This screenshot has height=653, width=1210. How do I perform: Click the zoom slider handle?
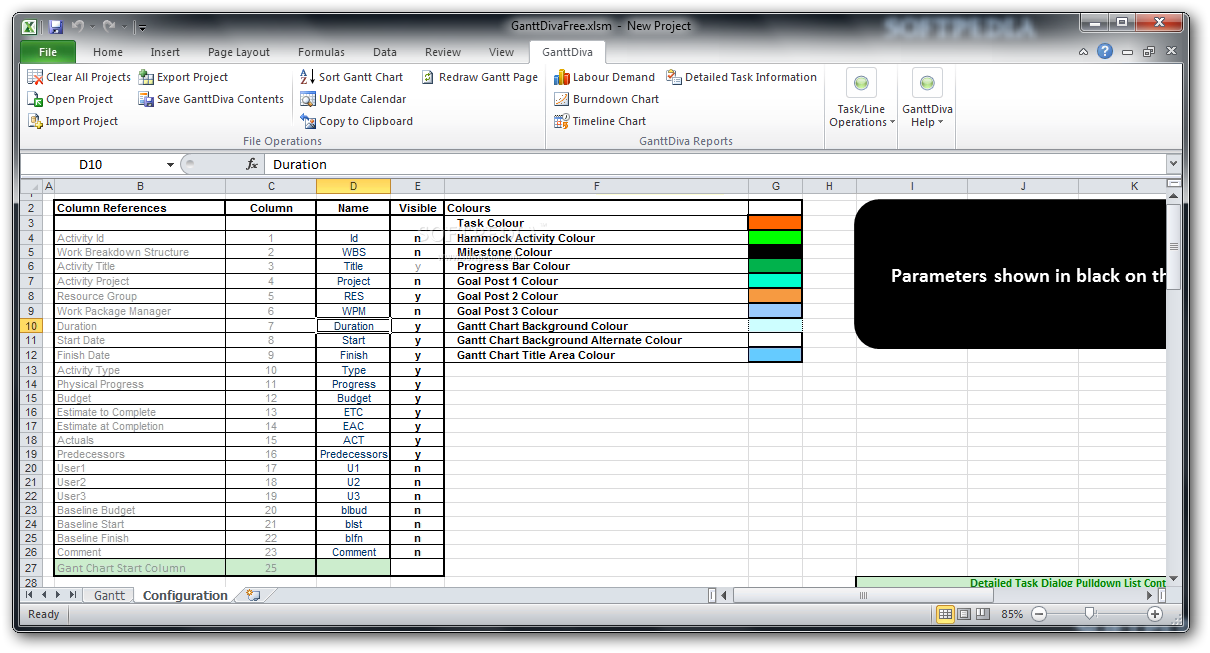coord(1089,614)
